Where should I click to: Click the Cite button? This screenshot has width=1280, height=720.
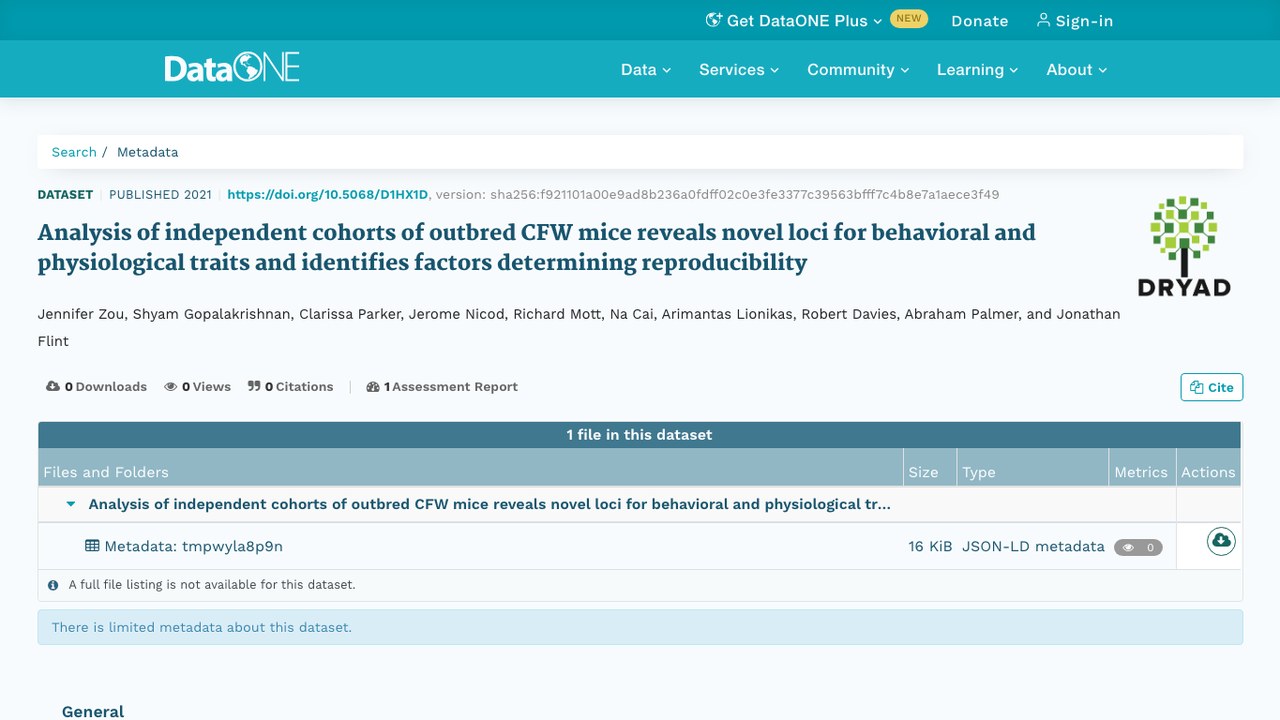coord(1212,387)
